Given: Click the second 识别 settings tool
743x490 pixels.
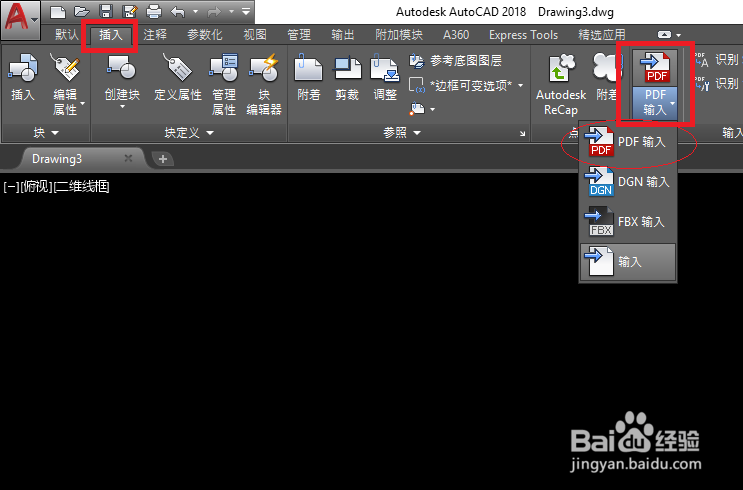Looking at the screenshot, I should 717,84.
